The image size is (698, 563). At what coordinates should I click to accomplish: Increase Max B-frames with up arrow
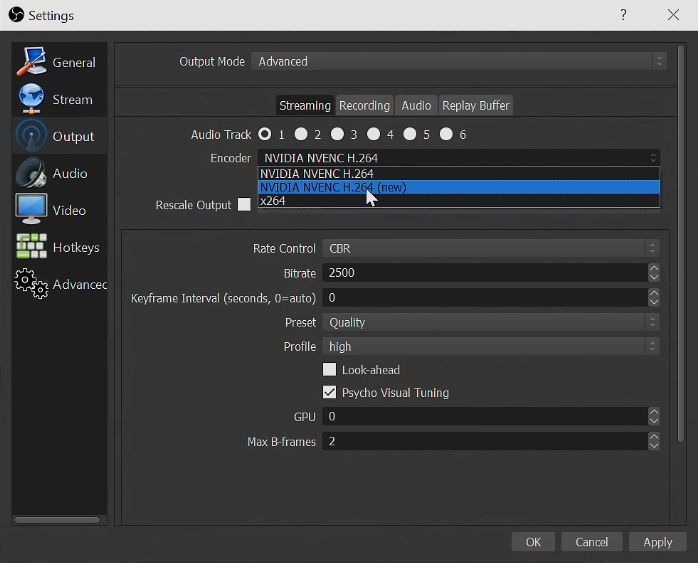[653, 437]
